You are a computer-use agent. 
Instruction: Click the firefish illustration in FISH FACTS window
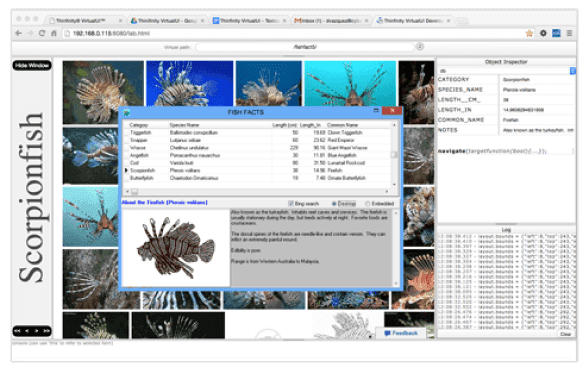click(176, 248)
